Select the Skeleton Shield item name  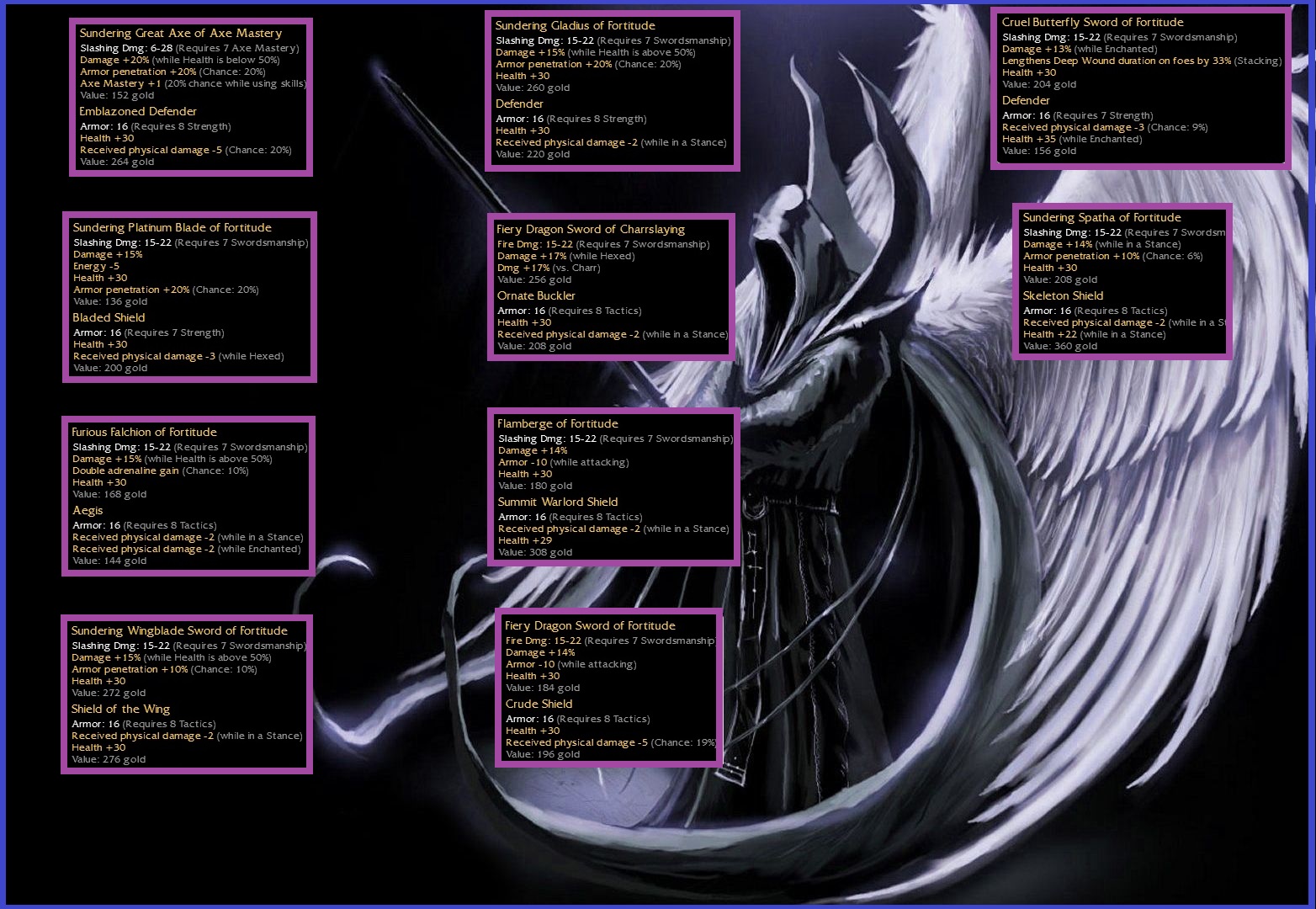[x=1063, y=296]
